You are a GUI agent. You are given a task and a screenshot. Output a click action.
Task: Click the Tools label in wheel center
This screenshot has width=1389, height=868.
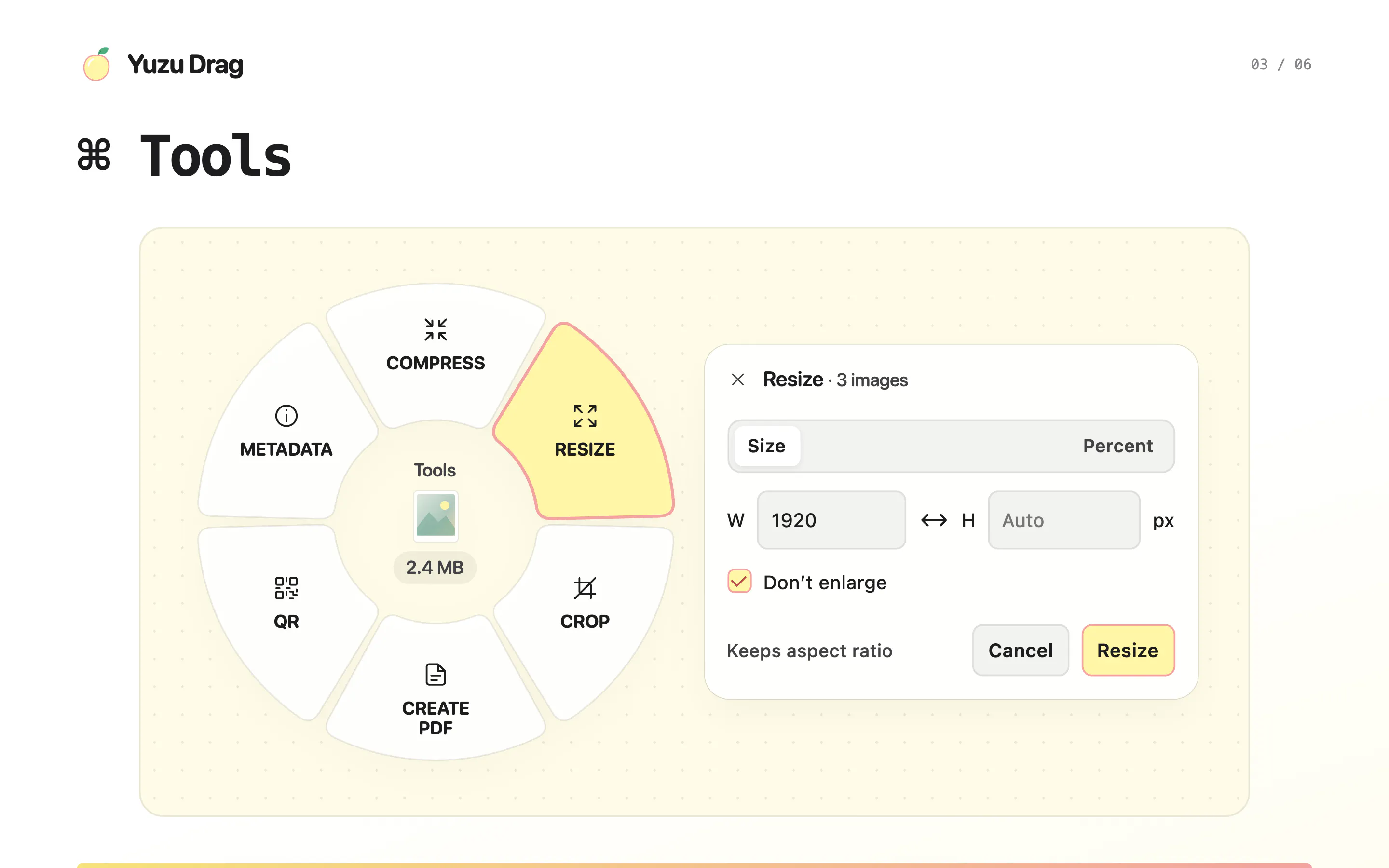tap(435, 470)
